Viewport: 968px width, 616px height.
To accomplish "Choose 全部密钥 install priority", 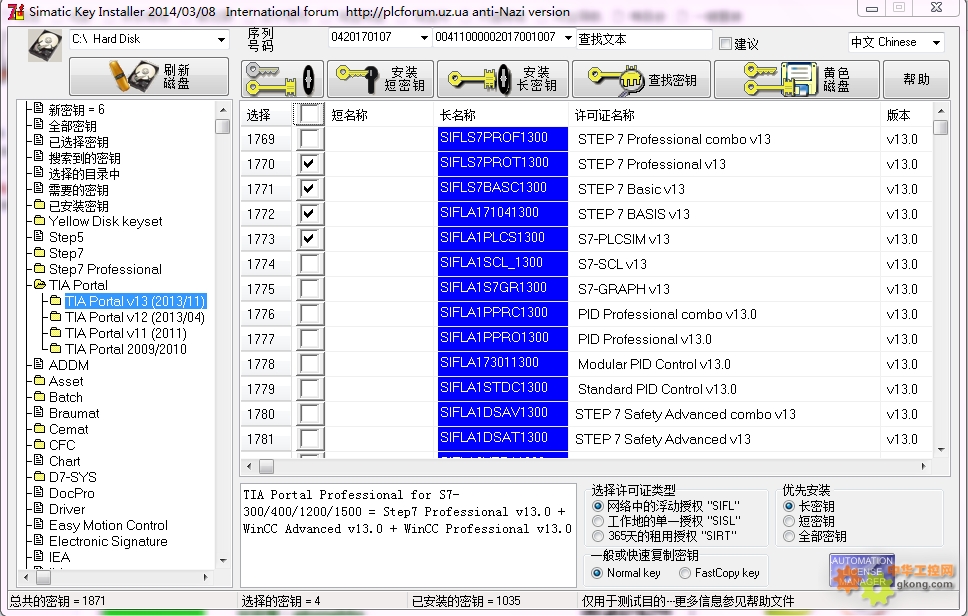I will point(788,536).
